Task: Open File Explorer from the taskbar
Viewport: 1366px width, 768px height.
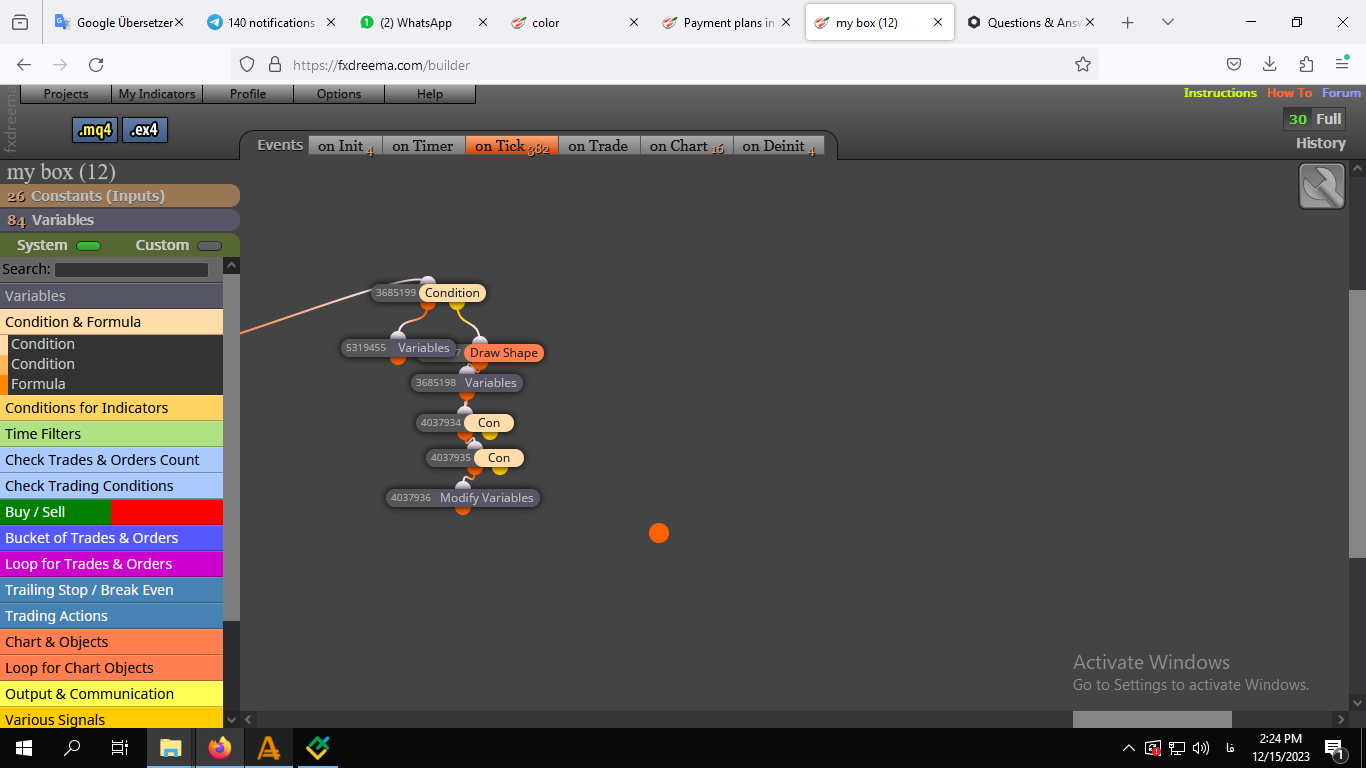Action: coord(171,747)
